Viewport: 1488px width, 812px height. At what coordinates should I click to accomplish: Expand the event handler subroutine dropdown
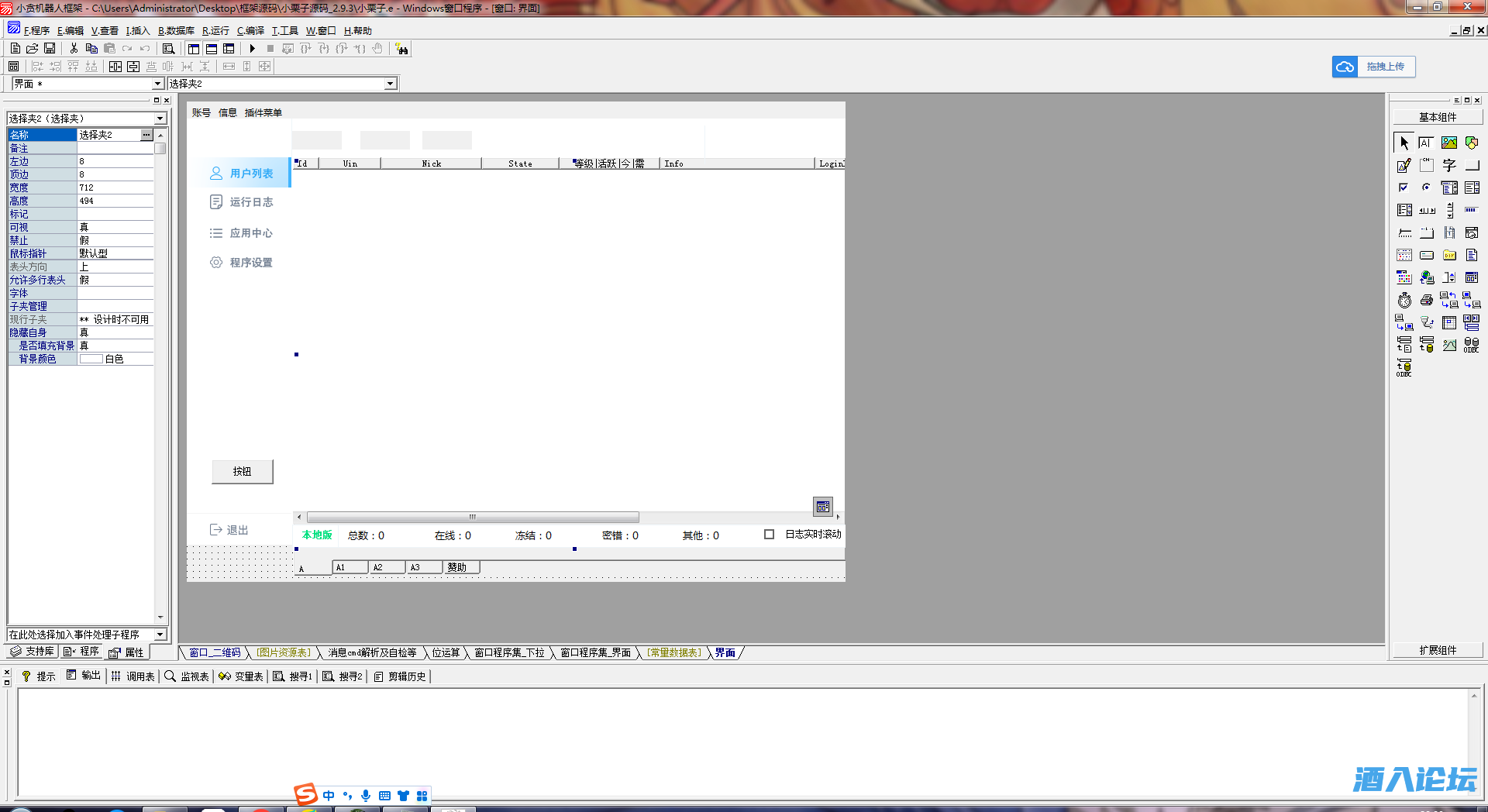160,635
